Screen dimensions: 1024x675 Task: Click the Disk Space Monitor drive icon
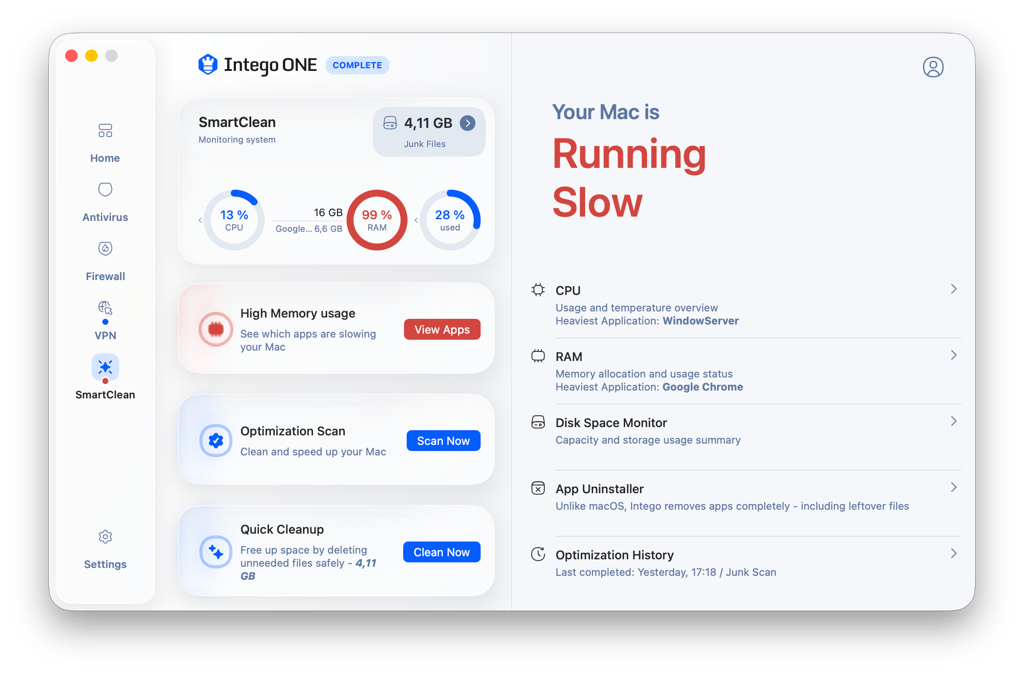pos(537,422)
